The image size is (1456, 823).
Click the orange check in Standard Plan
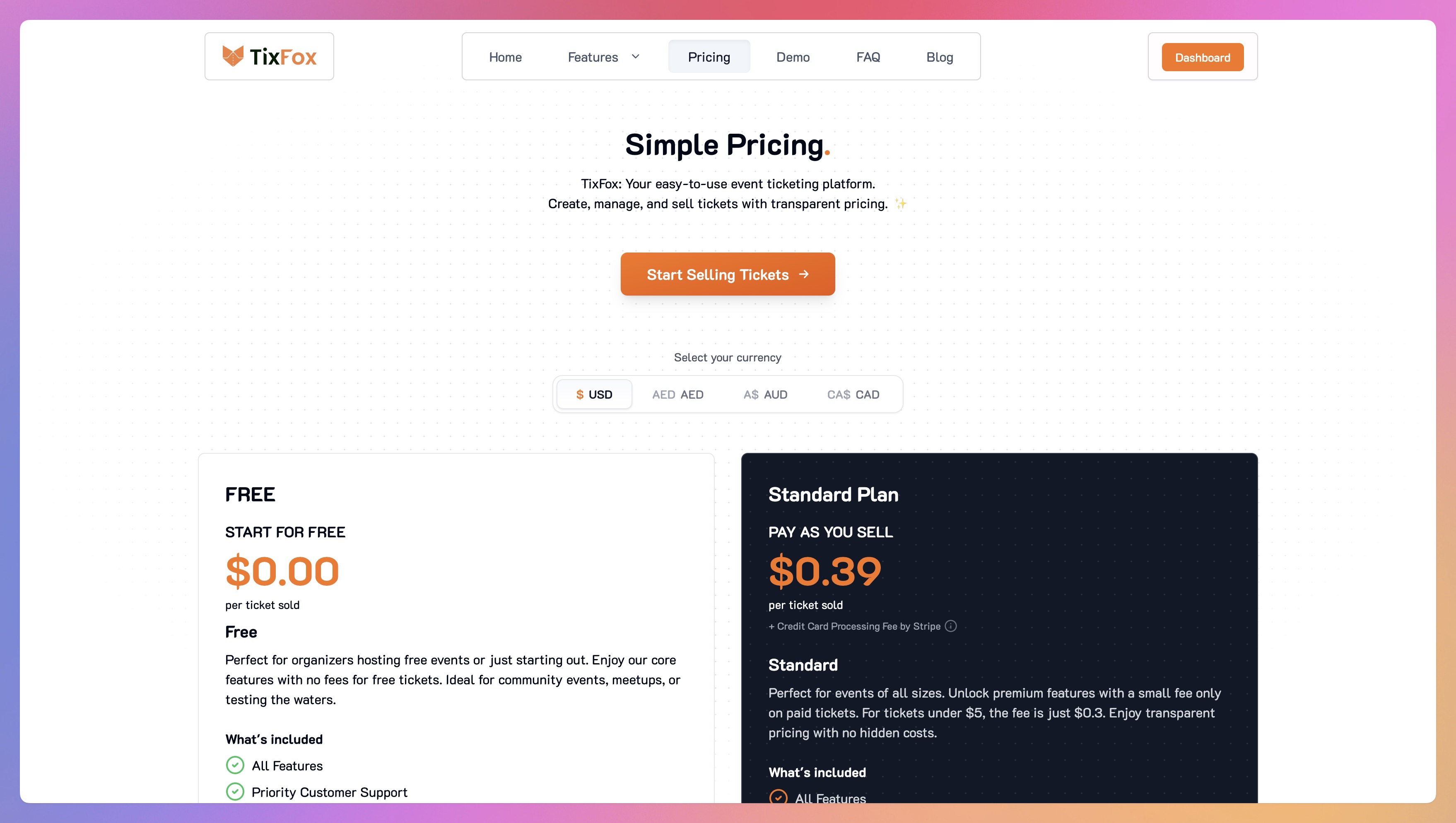pos(778,797)
